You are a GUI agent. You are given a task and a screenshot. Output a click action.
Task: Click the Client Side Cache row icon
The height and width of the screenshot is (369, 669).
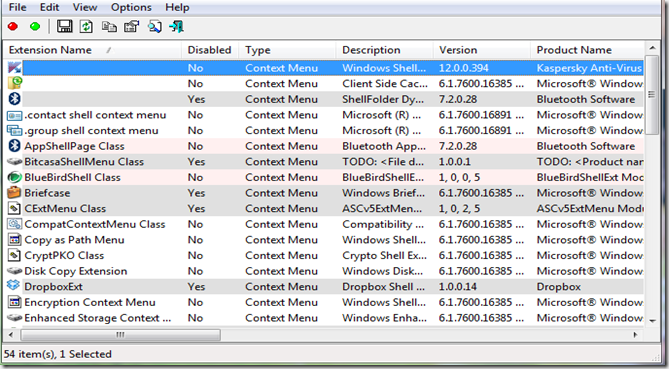click(15, 83)
